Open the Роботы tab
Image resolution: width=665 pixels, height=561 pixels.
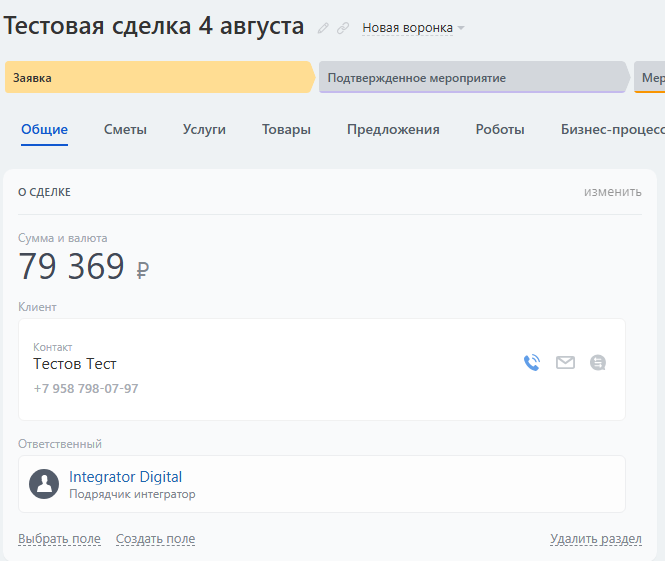click(500, 129)
